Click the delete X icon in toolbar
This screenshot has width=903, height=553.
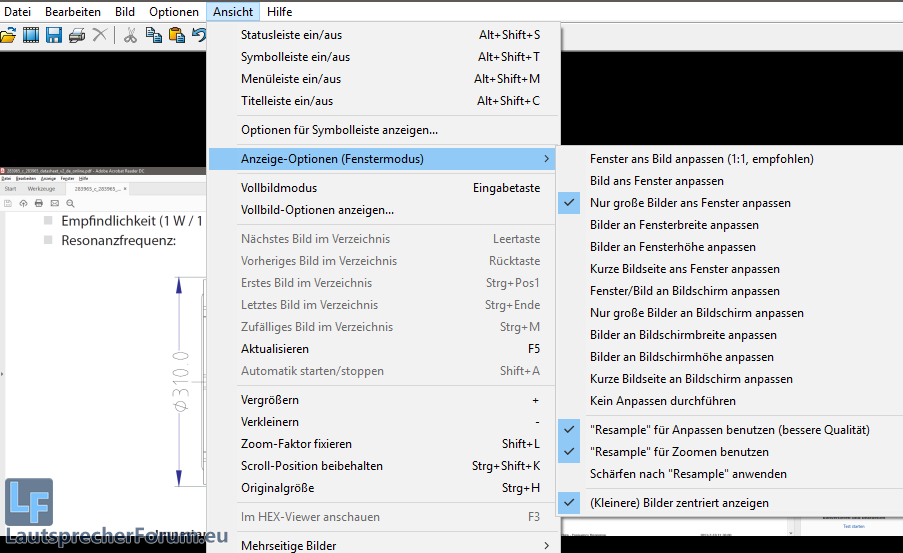click(x=100, y=35)
